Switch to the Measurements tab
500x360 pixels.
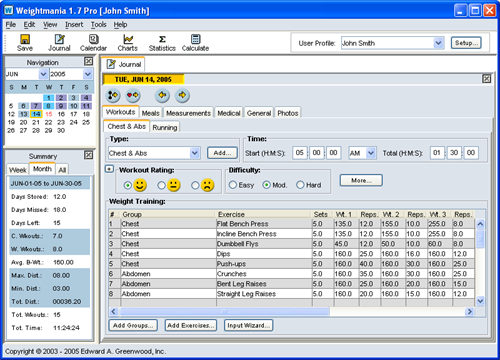[x=188, y=113]
